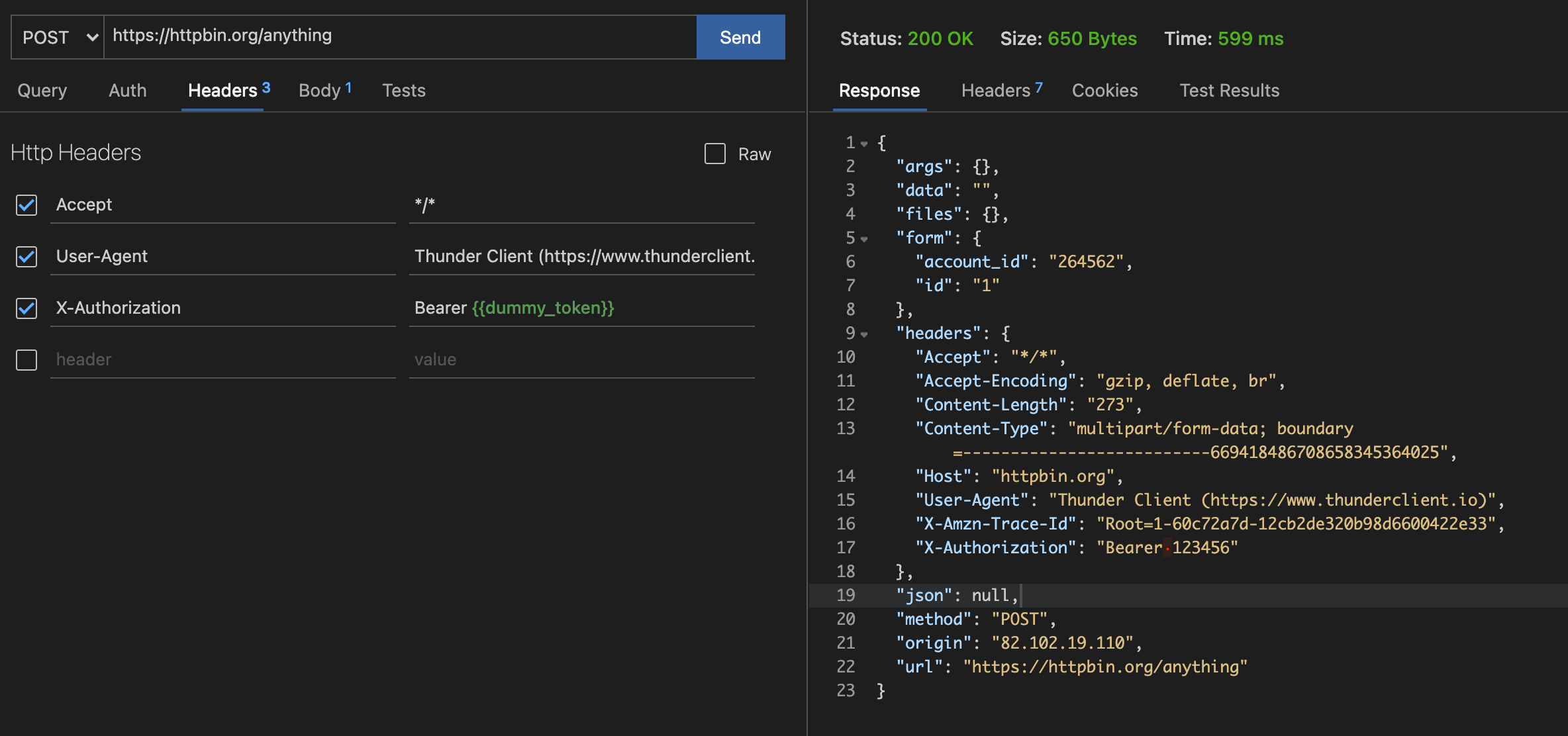Click the request URL input field
1568x736 pixels.
click(x=397, y=36)
